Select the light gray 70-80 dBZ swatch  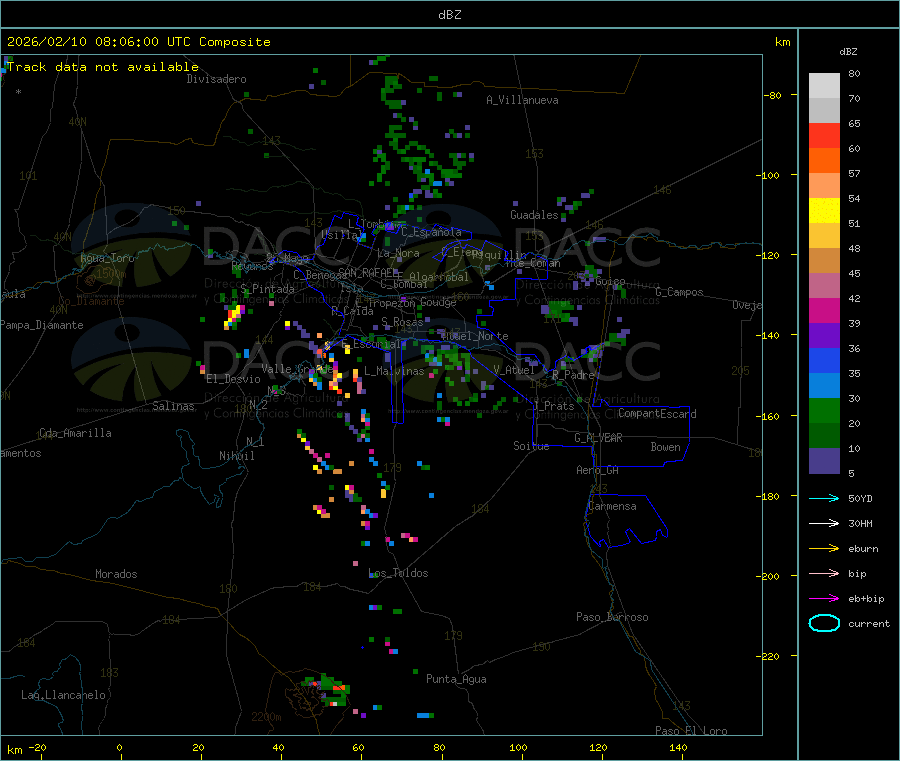tap(824, 86)
